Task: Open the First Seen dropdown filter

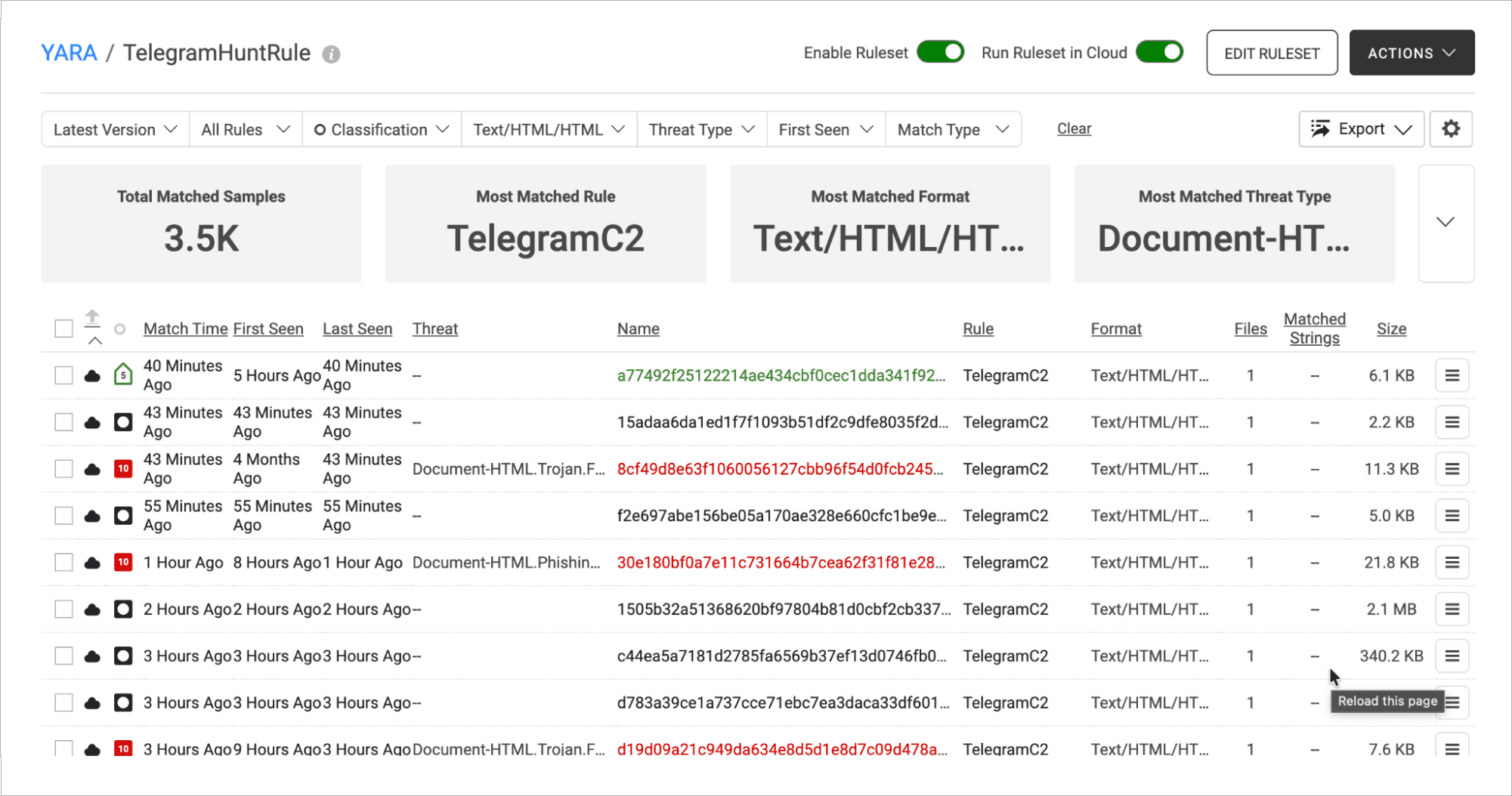Action: 826,130
